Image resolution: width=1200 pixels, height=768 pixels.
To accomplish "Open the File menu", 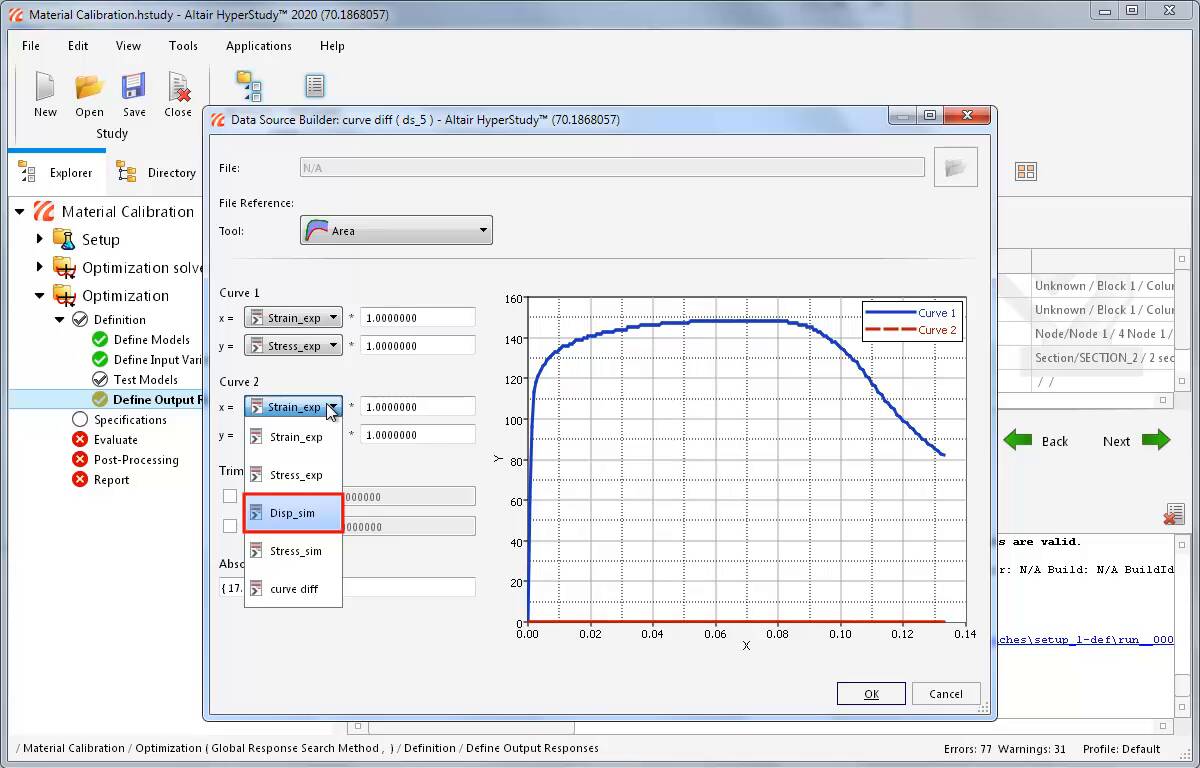I will pyautogui.click(x=31, y=46).
